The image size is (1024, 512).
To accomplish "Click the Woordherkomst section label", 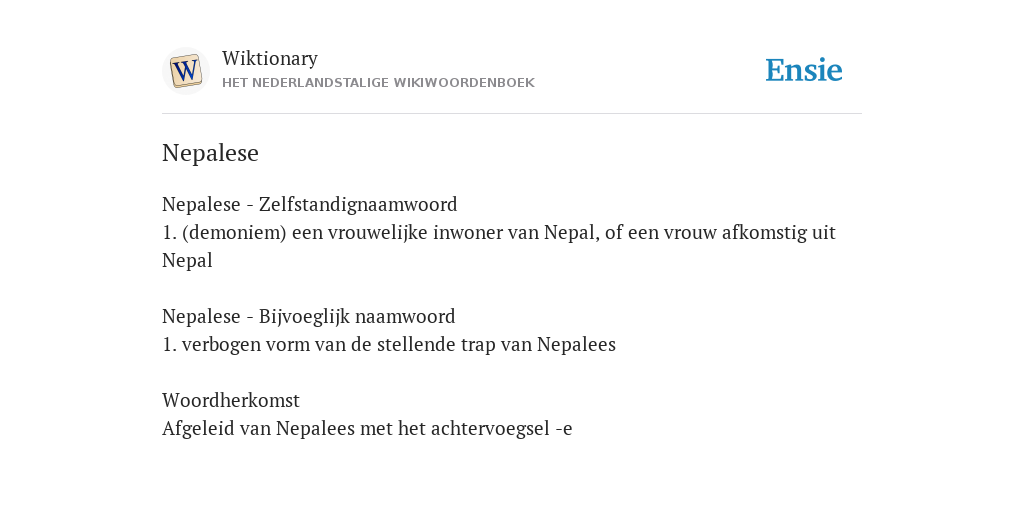I will [x=231, y=400].
